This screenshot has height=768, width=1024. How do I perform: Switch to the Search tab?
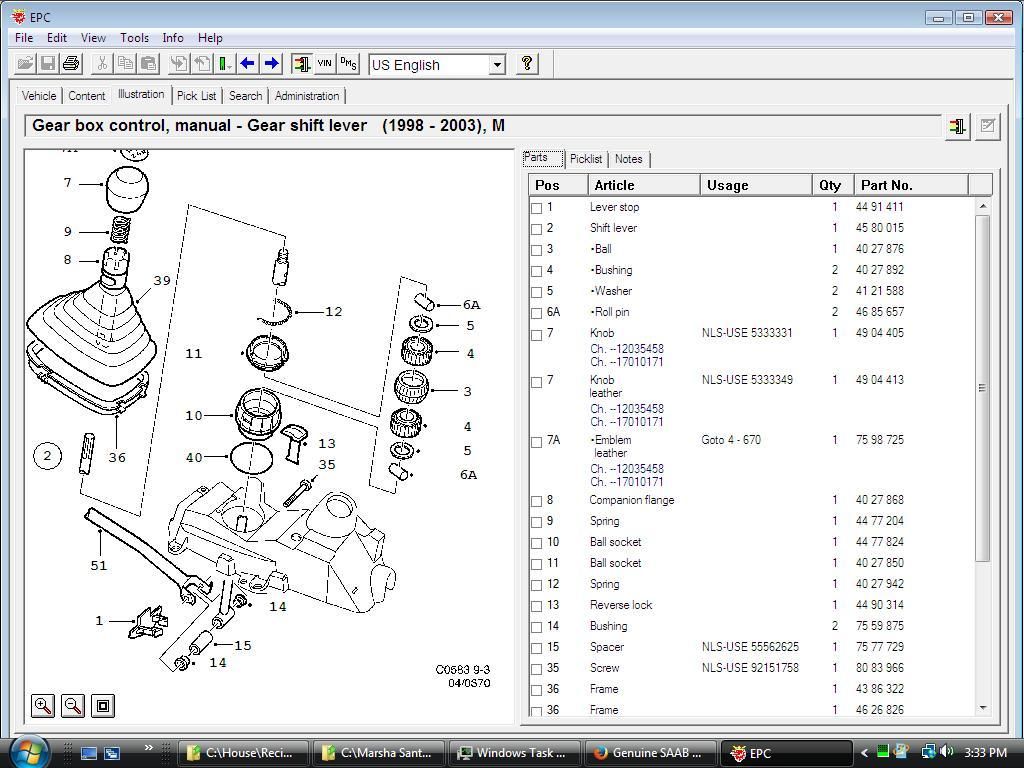click(x=245, y=96)
